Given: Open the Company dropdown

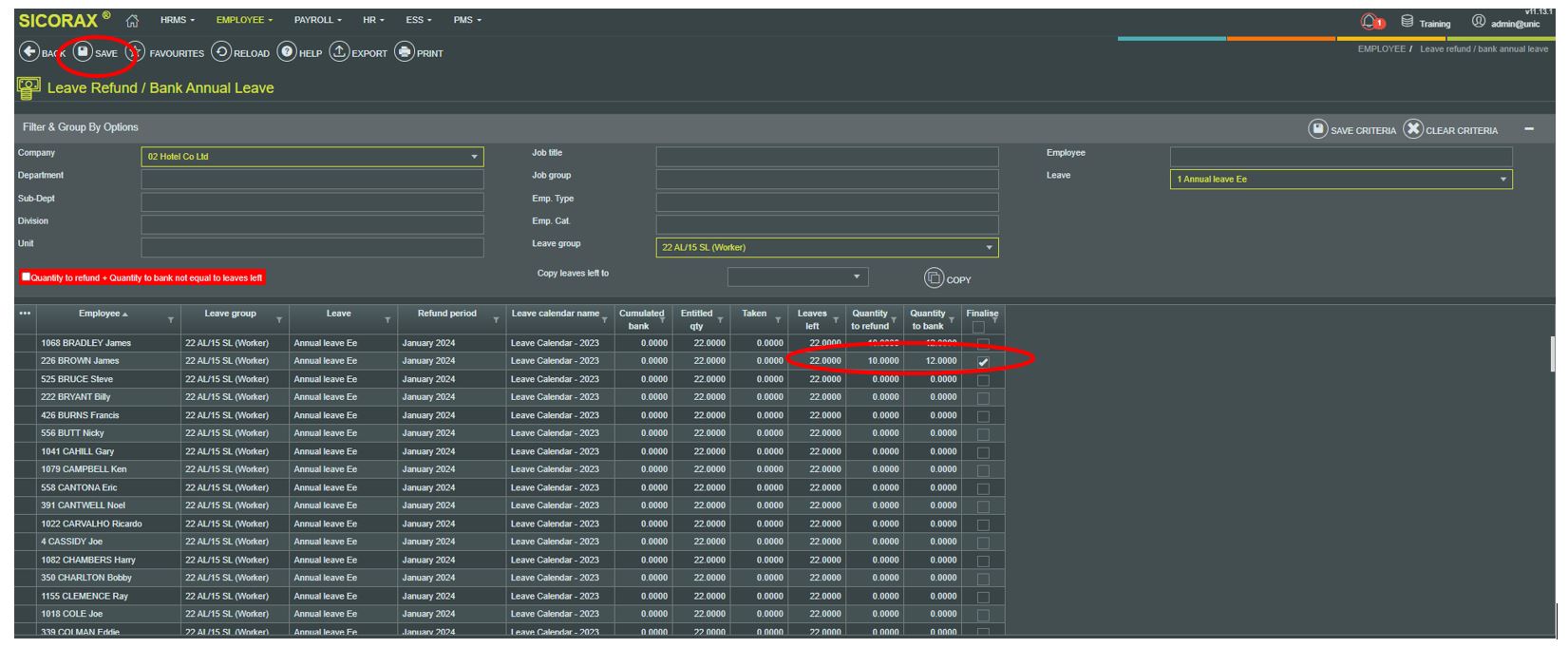Looking at the screenshot, I should pos(312,157).
